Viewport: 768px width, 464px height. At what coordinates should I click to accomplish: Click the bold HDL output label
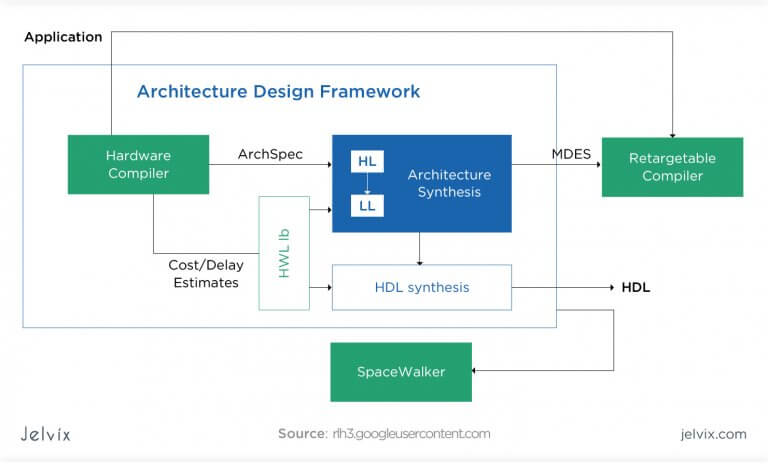pos(636,287)
